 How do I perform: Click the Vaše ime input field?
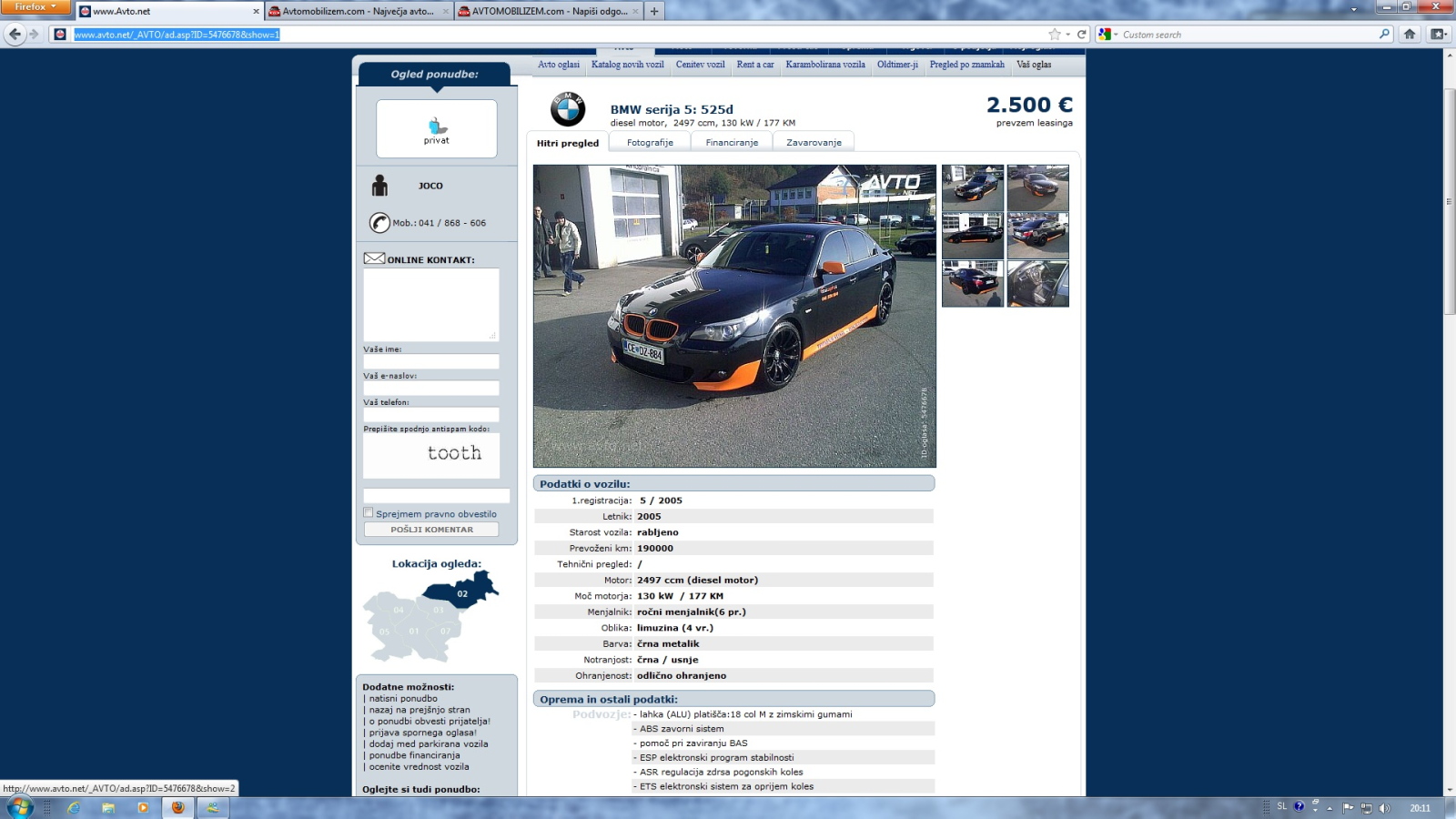(431, 361)
